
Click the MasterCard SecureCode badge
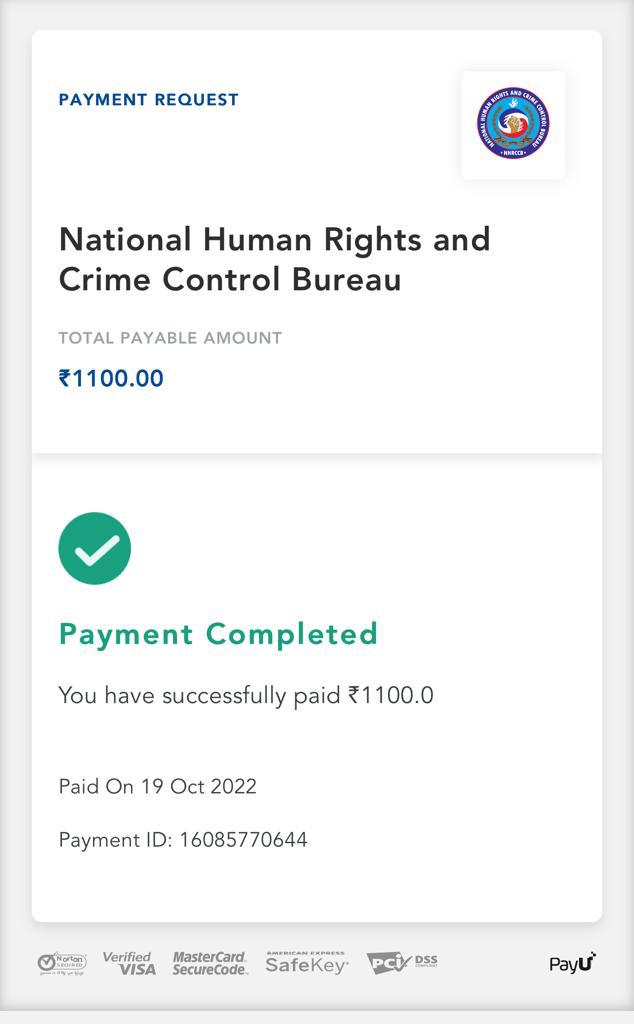(x=210, y=963)
